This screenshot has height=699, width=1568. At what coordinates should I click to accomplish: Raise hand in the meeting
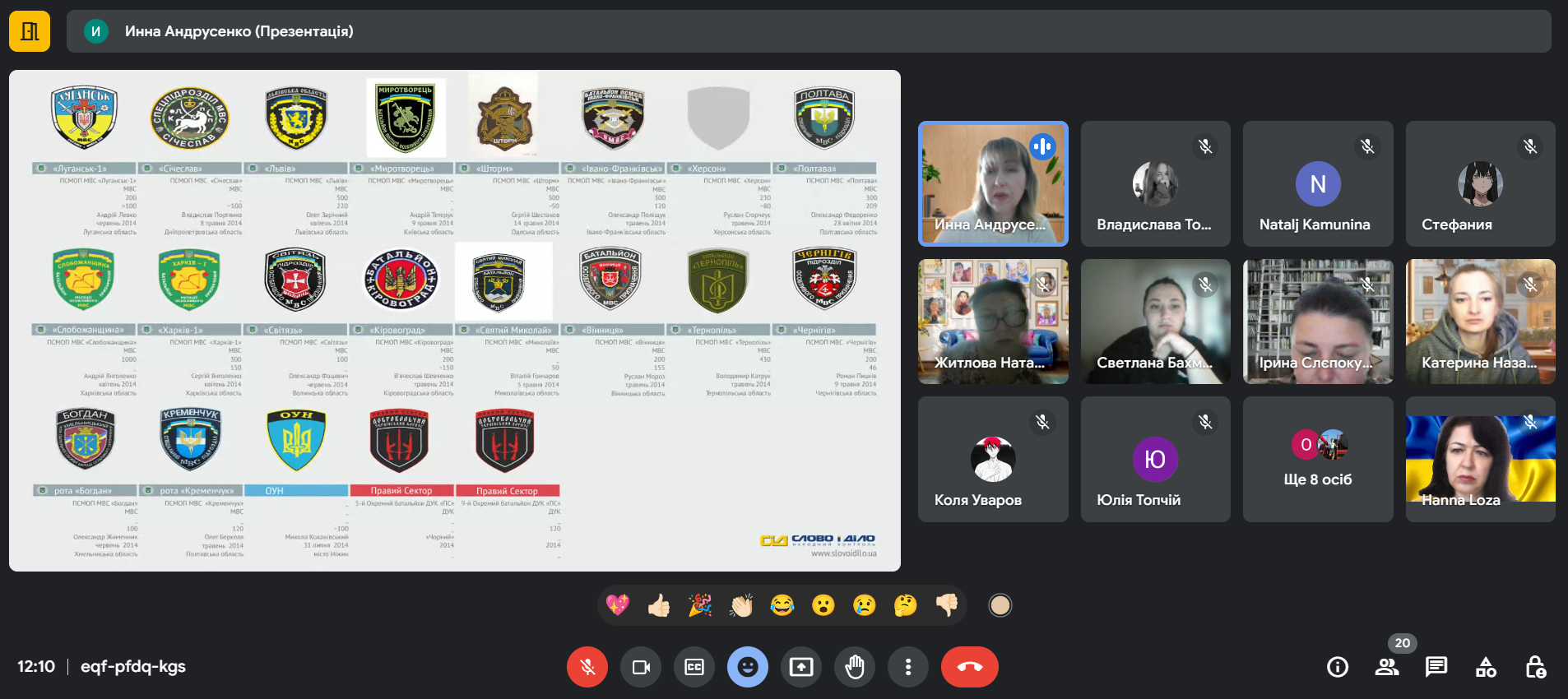pos(855,667)
